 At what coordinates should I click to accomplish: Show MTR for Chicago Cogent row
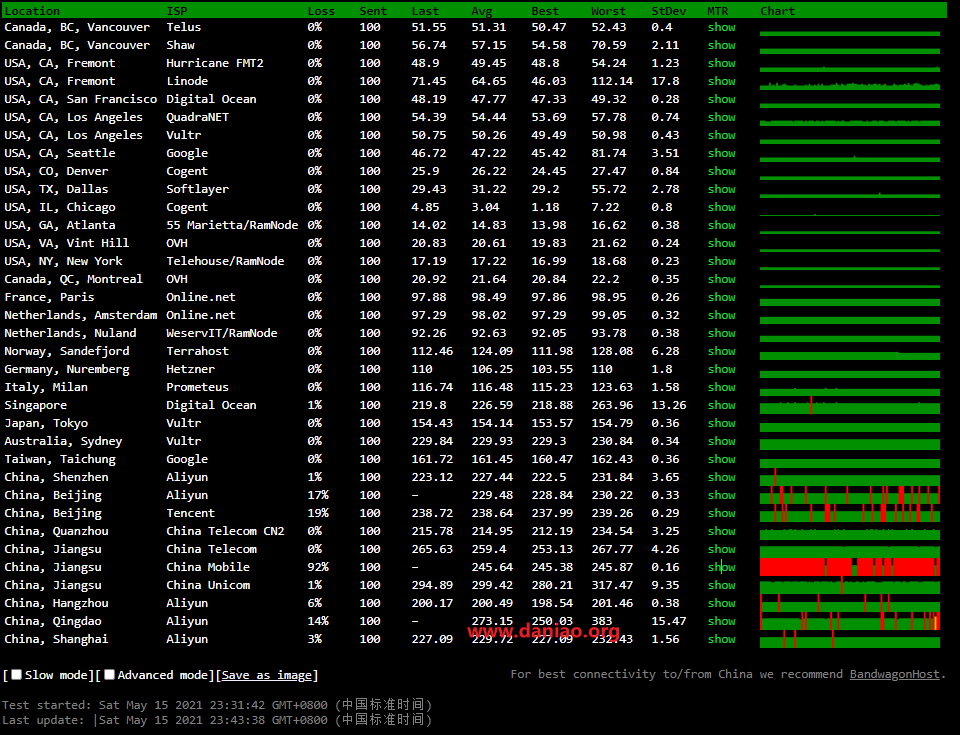tap(721, 207)
